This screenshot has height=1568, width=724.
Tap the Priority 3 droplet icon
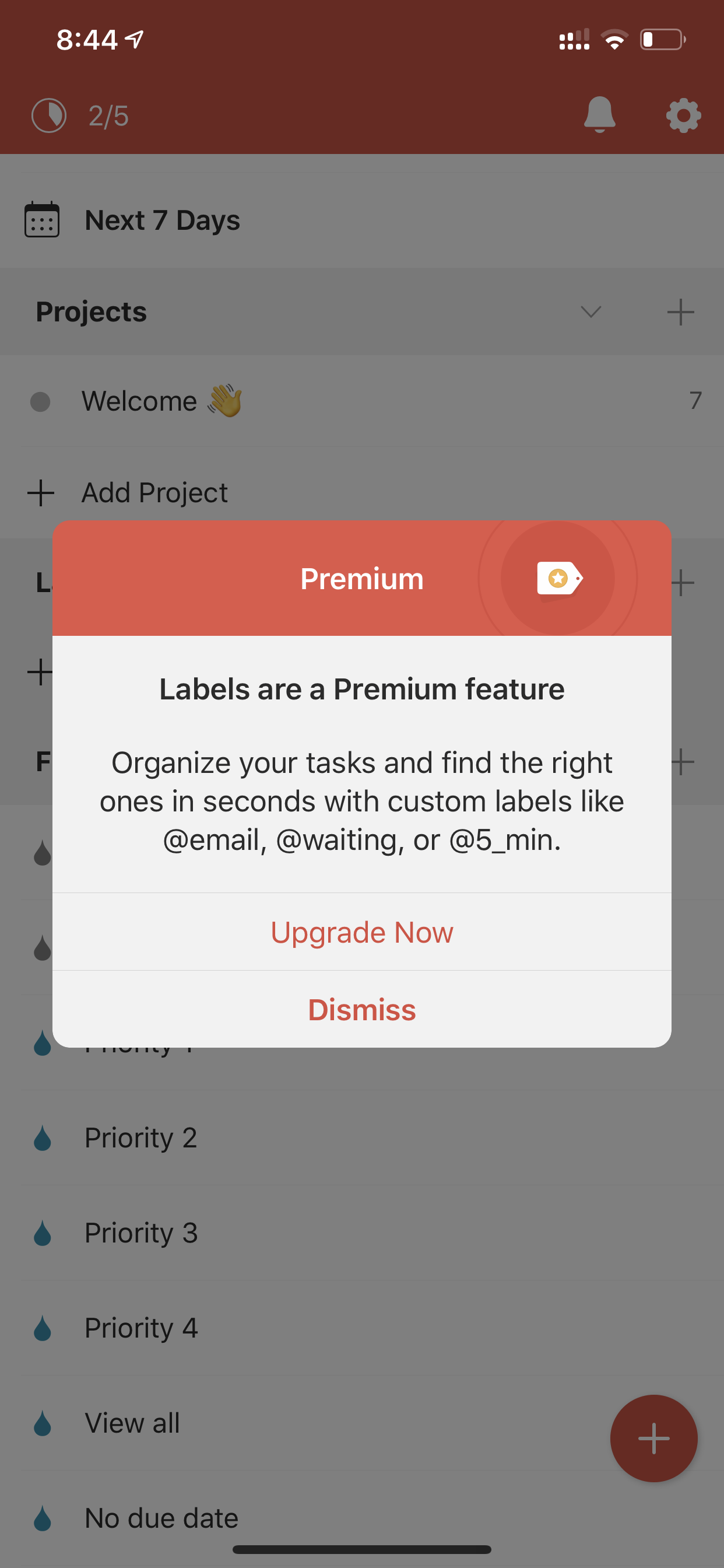pyautogui.click(x=43, y=1233)
